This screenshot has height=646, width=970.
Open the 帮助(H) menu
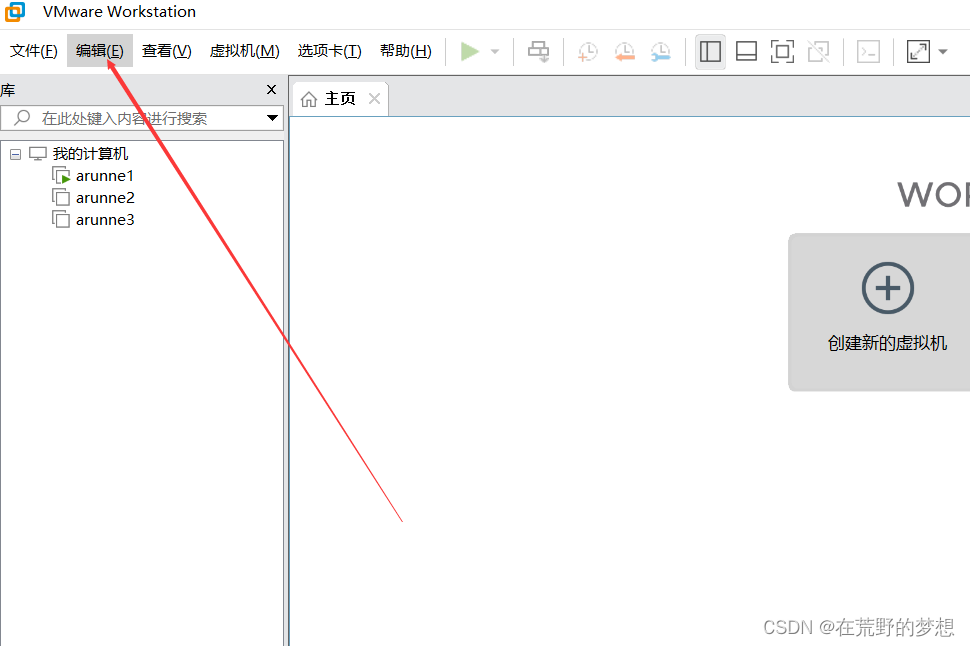tap(405, 51)
